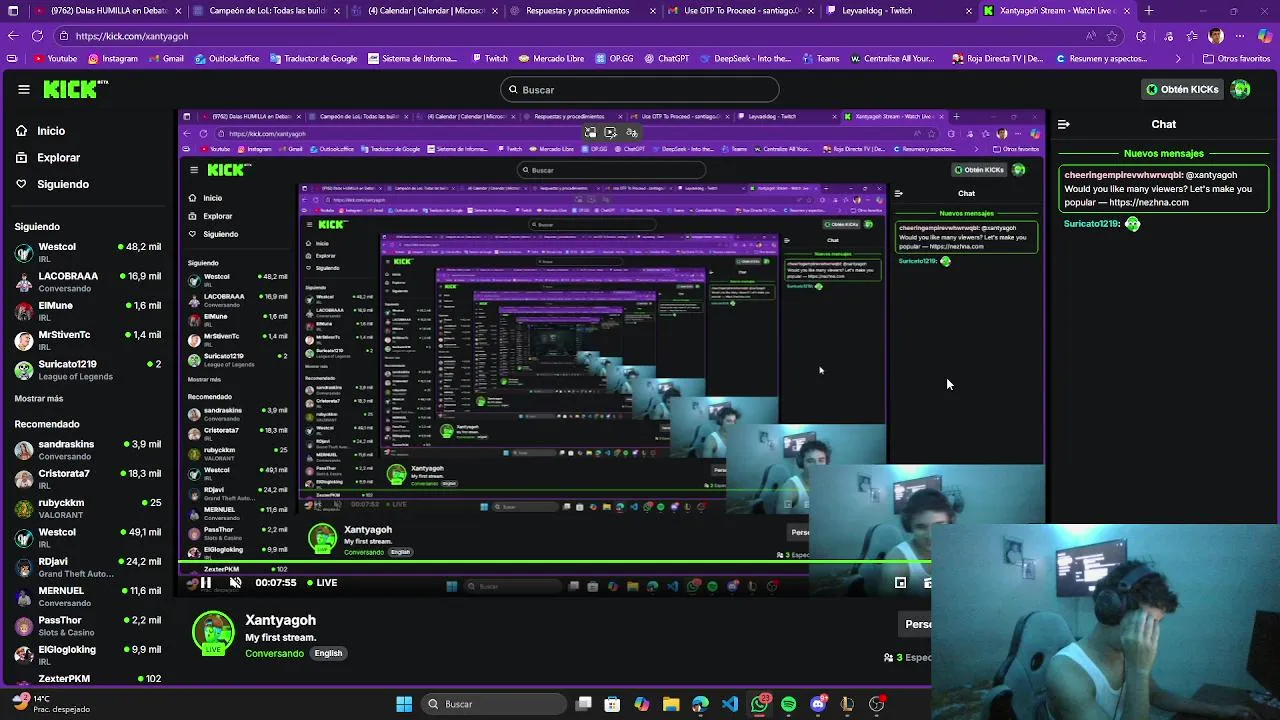Expand Mostrar más under Siguiendo
The width and height of the screenshot is (1280, 720).
39,398
